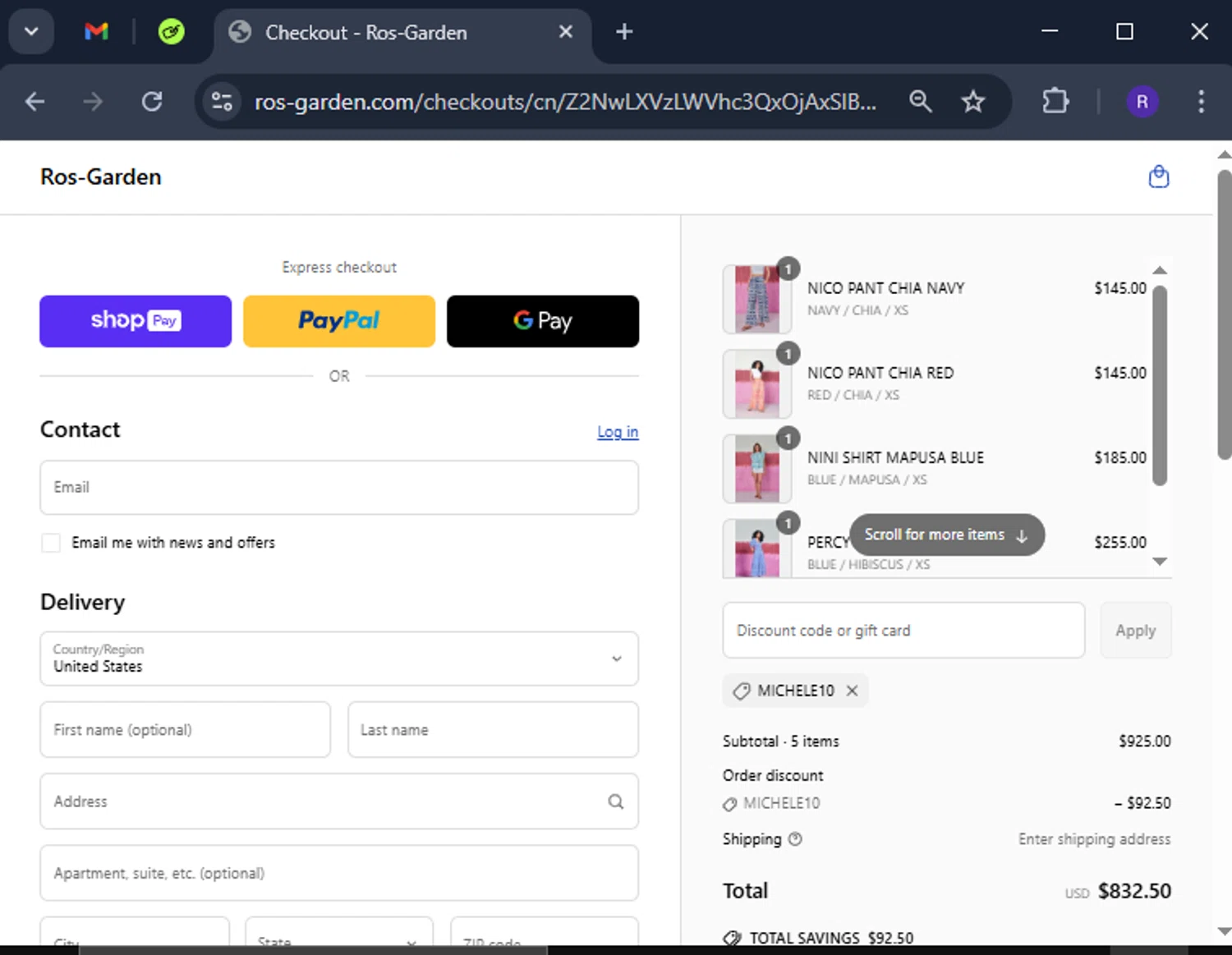The width and height of the screenshot is (1232, 955).
Task: Click the Ros-Garden store name
Action: (101, 177)
